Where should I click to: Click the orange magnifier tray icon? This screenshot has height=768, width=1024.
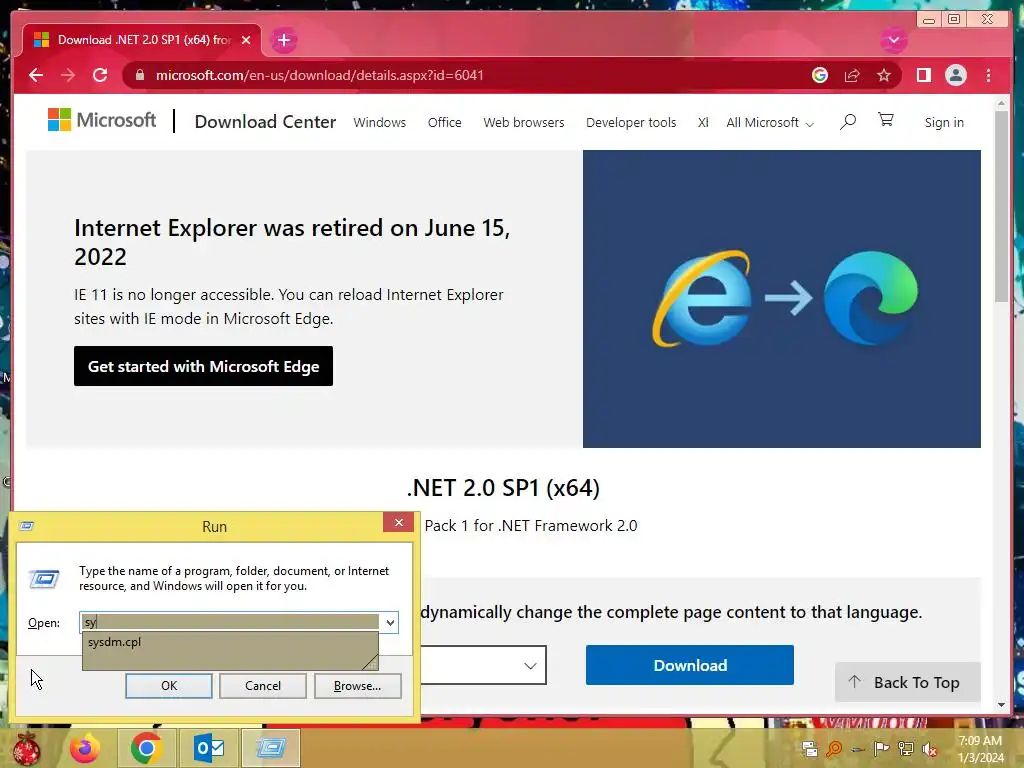tap(834, 748)
